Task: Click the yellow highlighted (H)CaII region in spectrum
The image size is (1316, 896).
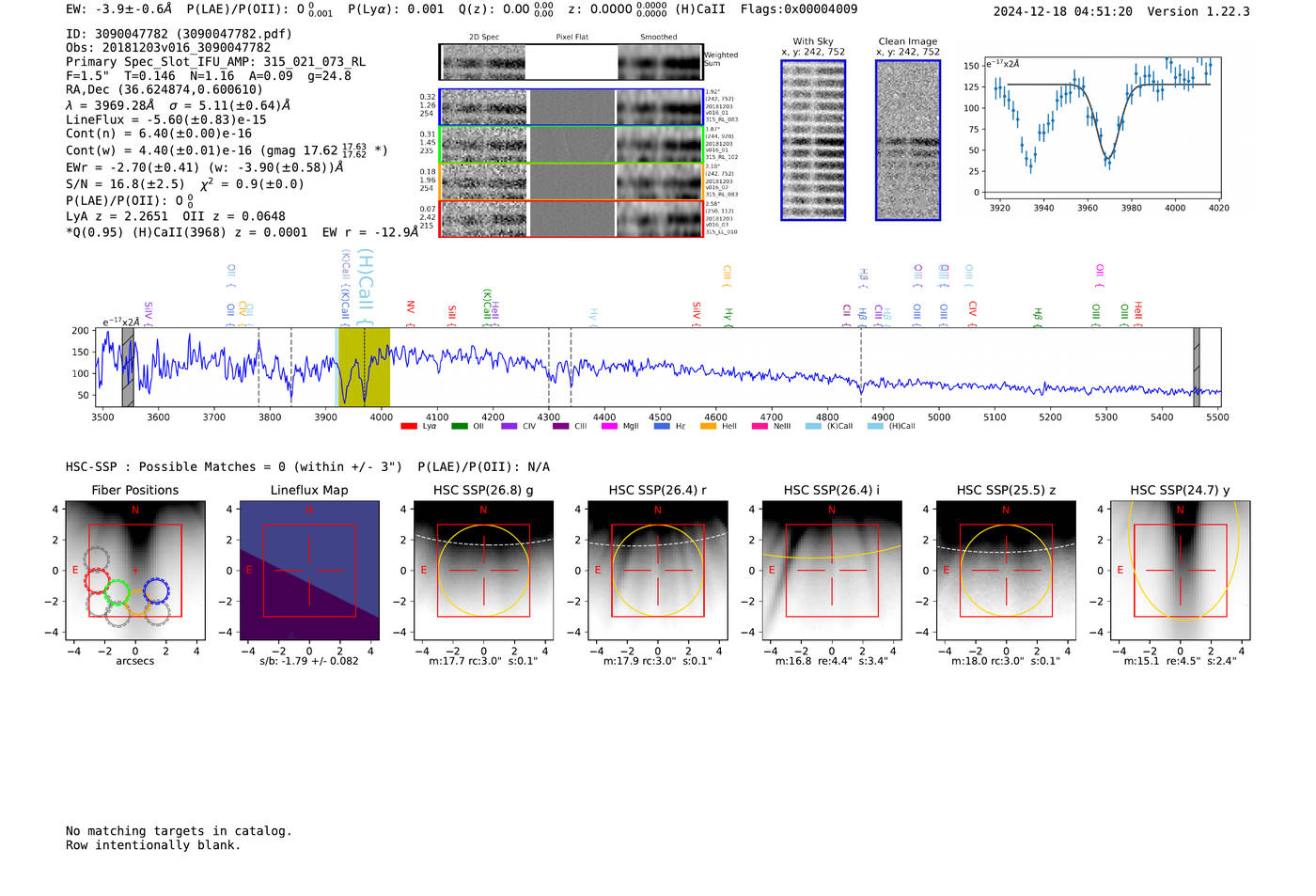Action: coord(364,367)
